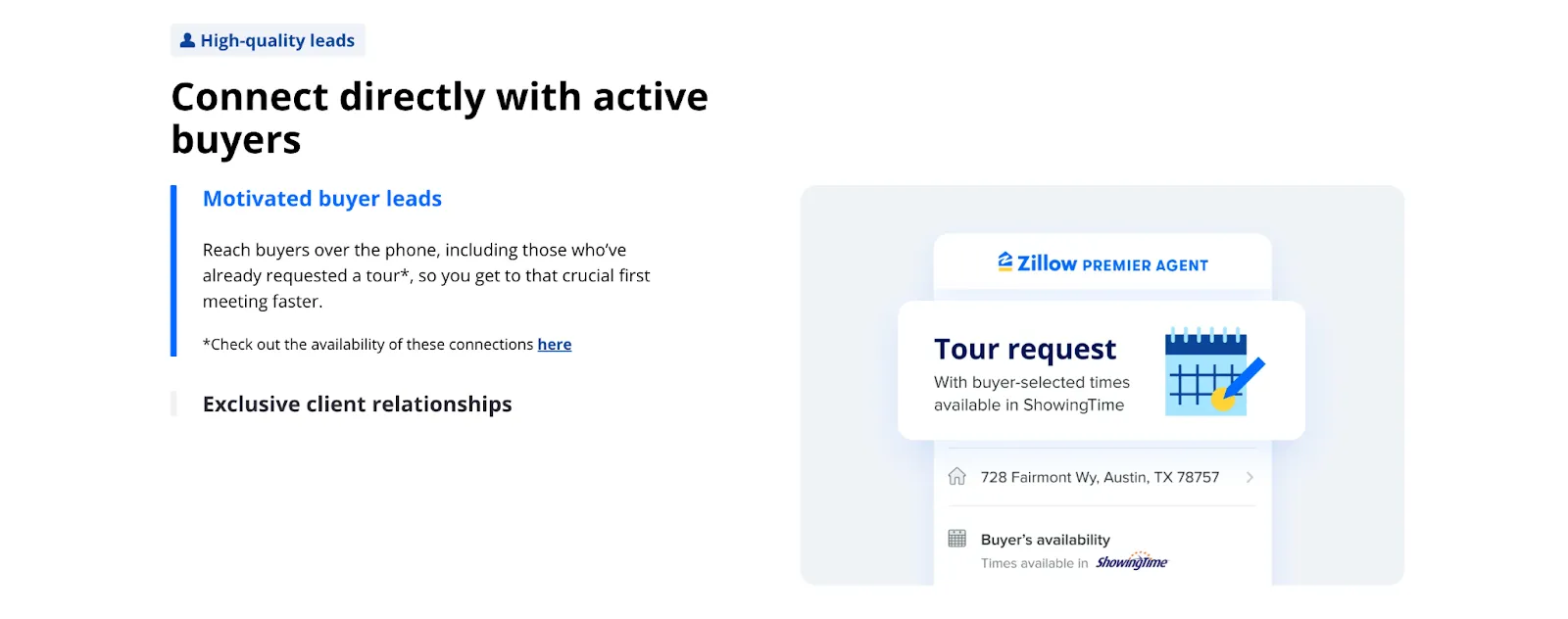The height and width of the screenshot is (619, 1568).
Task: Click the Connect directly with active buyers heading
Action: tap(439, 118)
